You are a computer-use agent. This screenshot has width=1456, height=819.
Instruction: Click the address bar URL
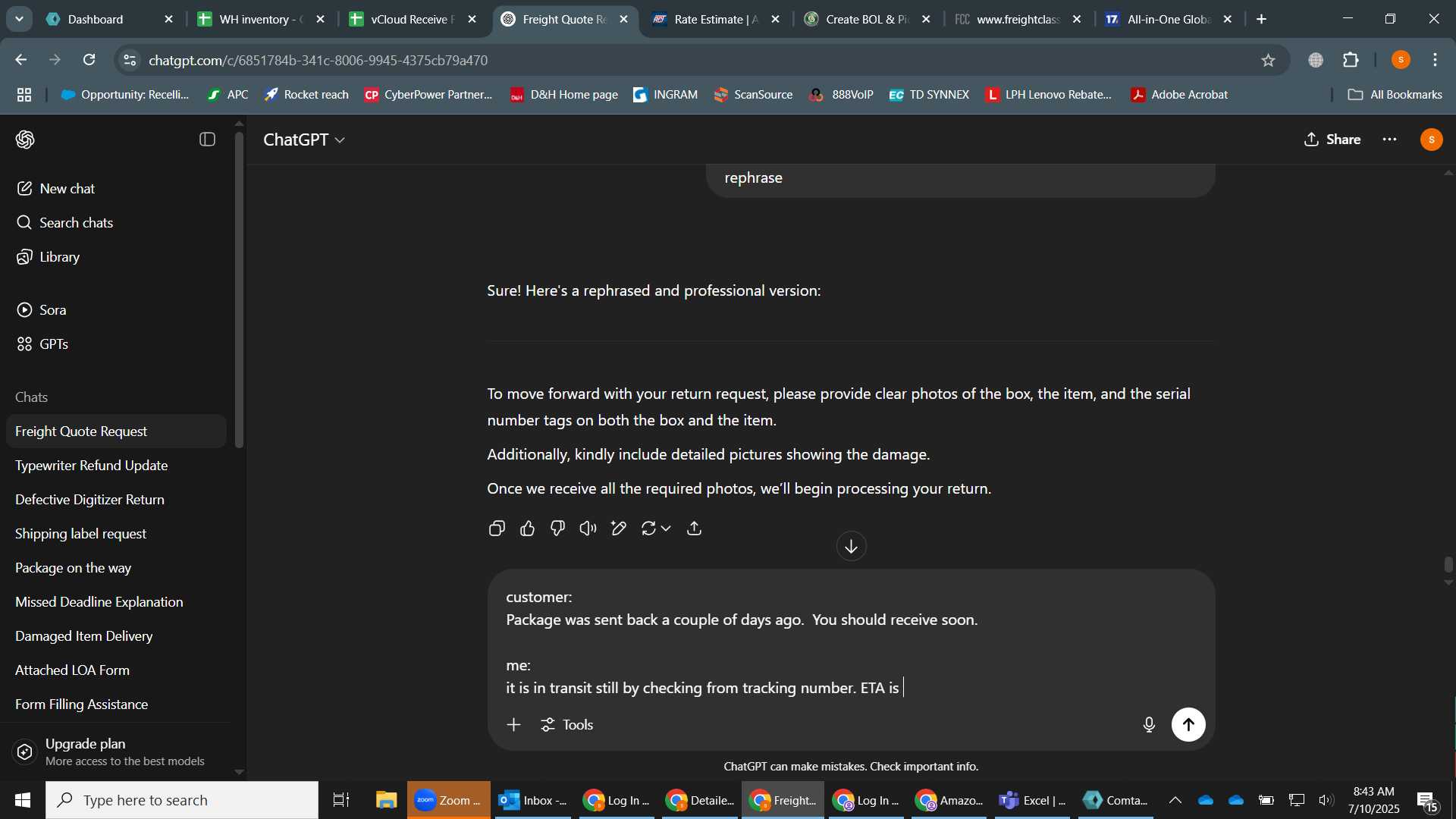318,60
